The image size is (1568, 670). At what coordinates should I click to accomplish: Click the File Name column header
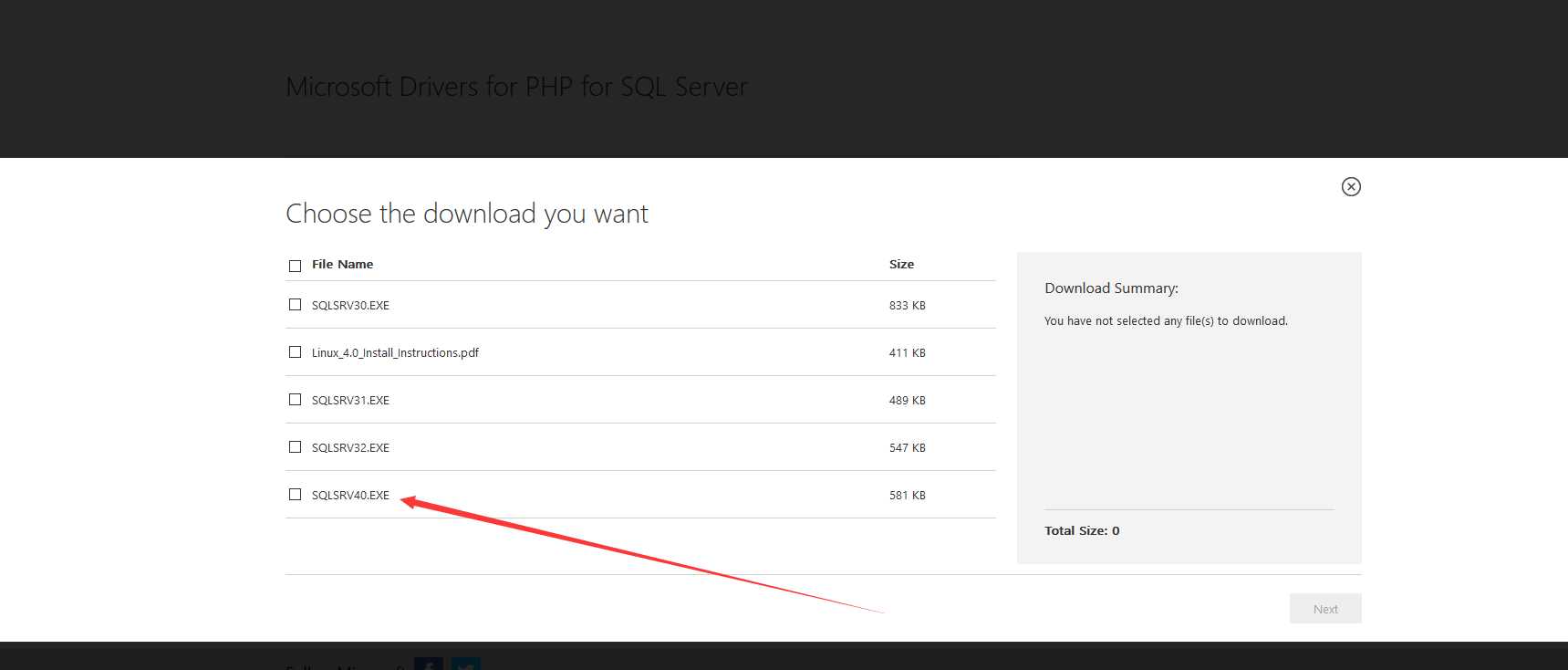pyautogui.click(x=342, y=264)
